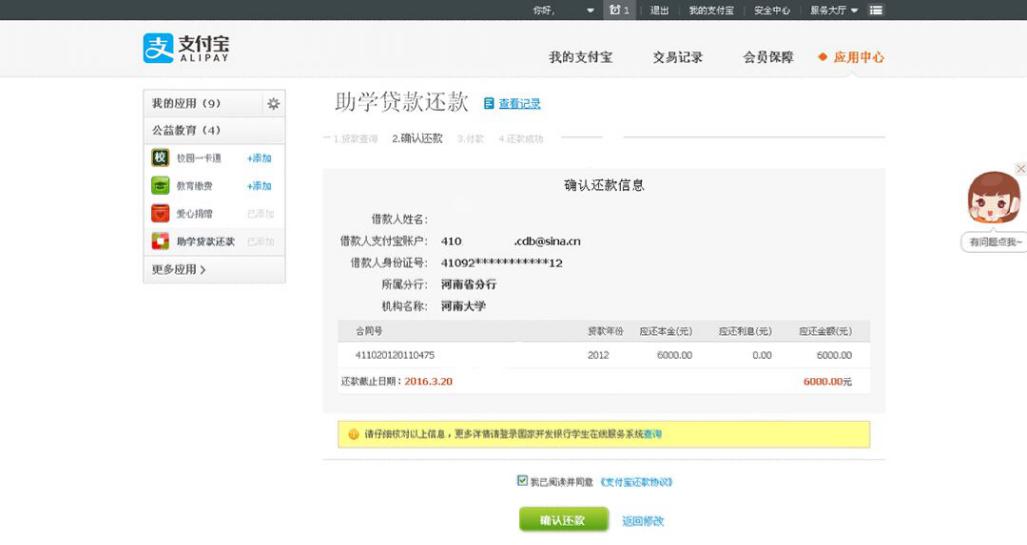Screen dimensions: 1027x545
Task: Switch to the 交易记录 tab
Action: (x=678, y=57)
